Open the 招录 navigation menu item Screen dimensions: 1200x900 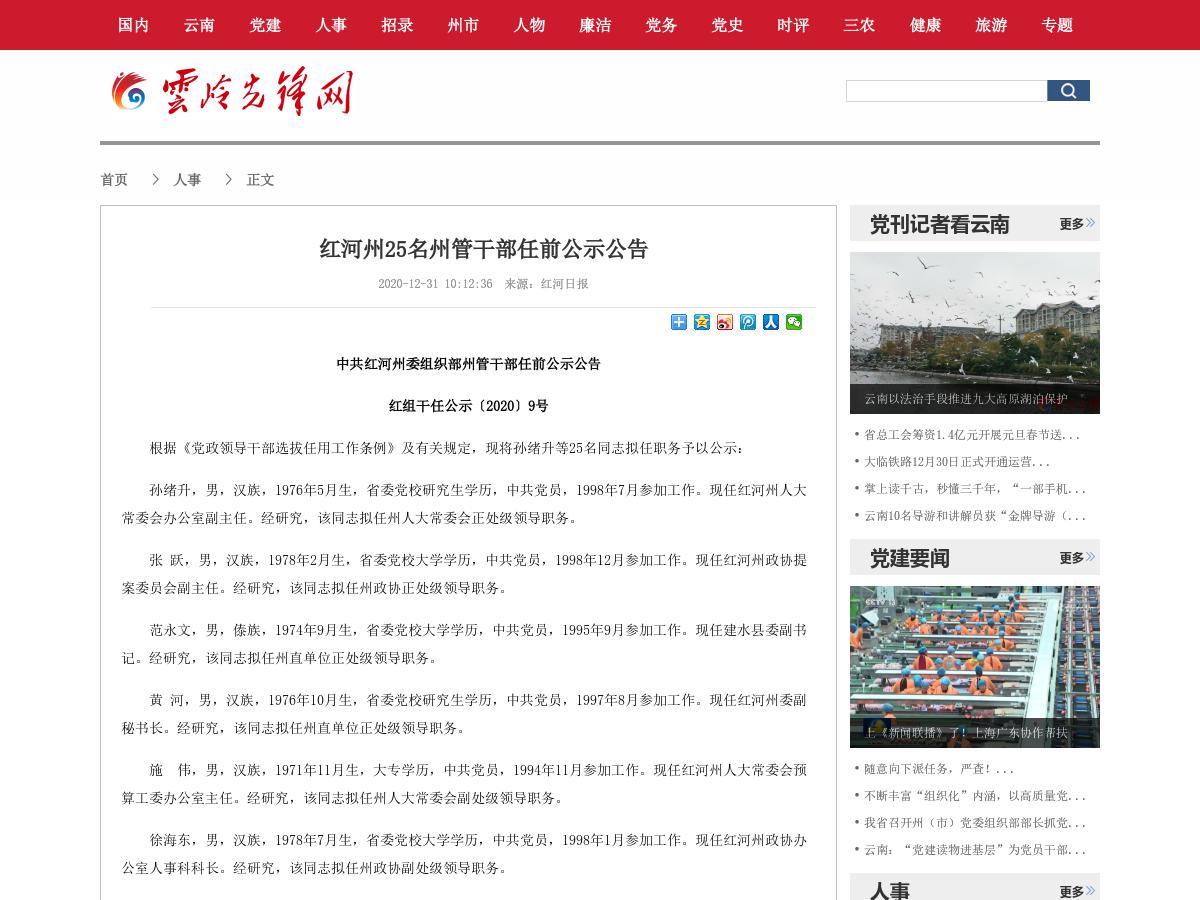coord(397,25)
